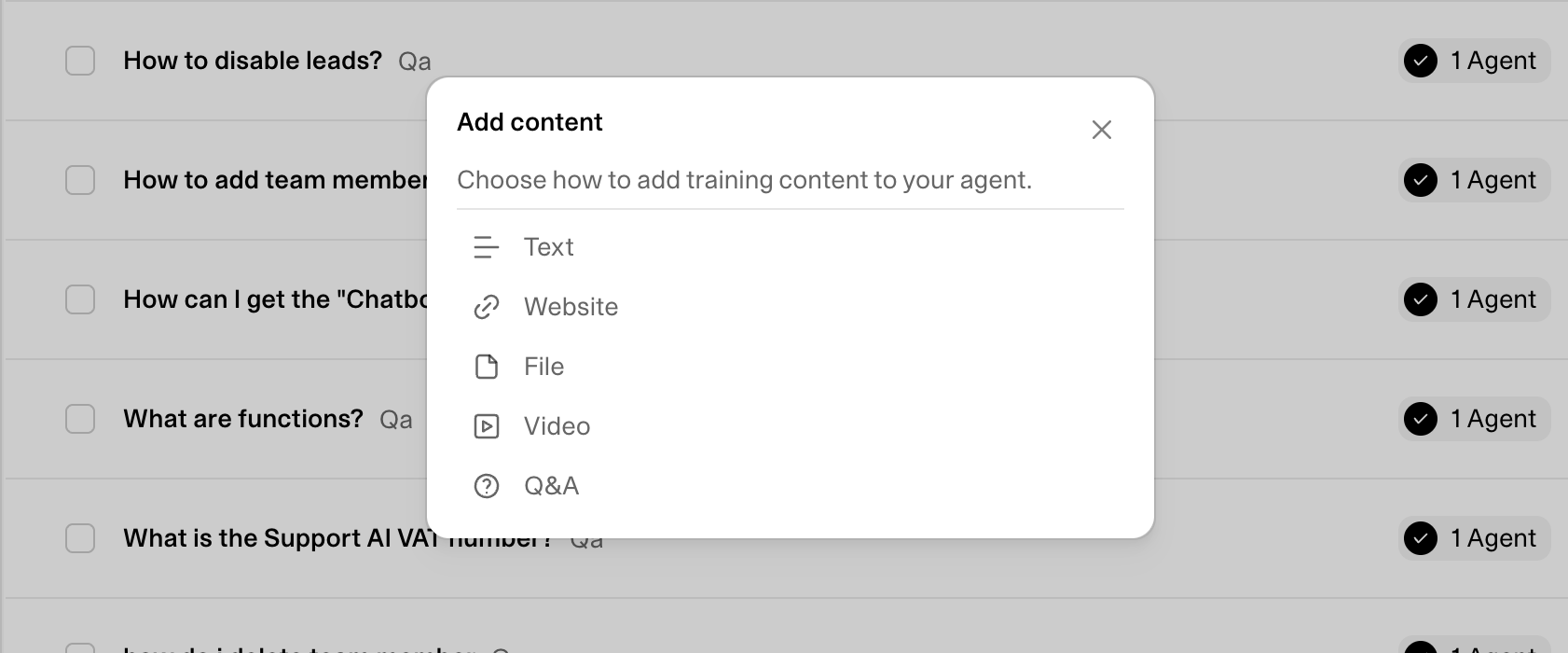Click the "Choose how to add training content" description
Image resolution: width=1568 pixels, height=653 pixels.
(x=744, y=180)
